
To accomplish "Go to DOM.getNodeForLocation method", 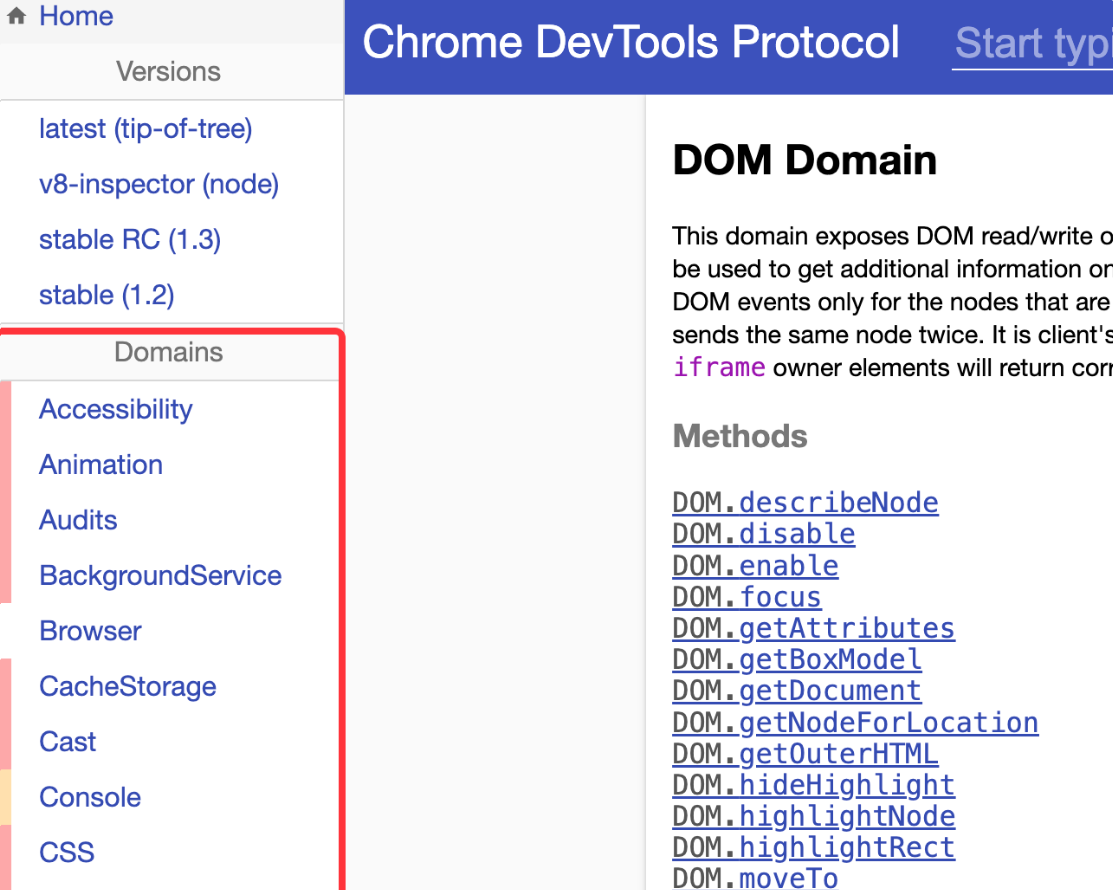I will [855, 723].
